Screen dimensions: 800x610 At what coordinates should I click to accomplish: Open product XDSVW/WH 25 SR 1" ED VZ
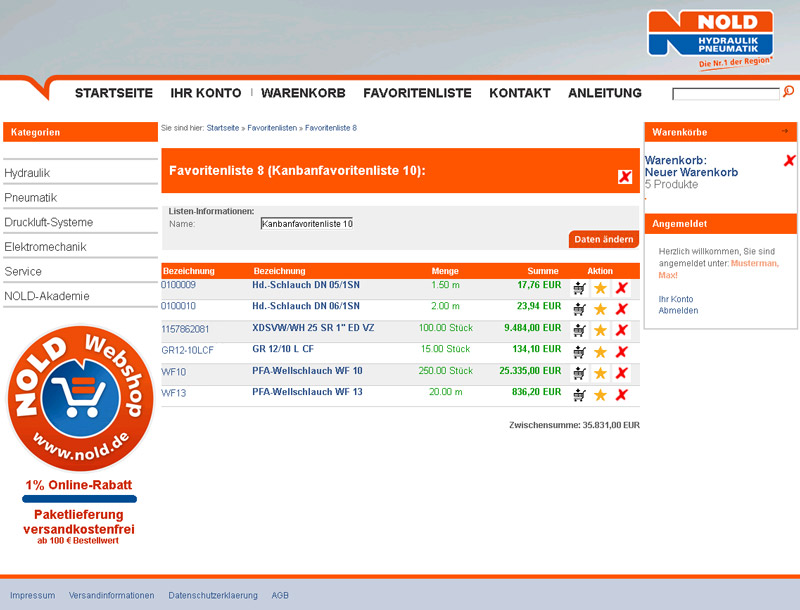click(x=313, y=327)
